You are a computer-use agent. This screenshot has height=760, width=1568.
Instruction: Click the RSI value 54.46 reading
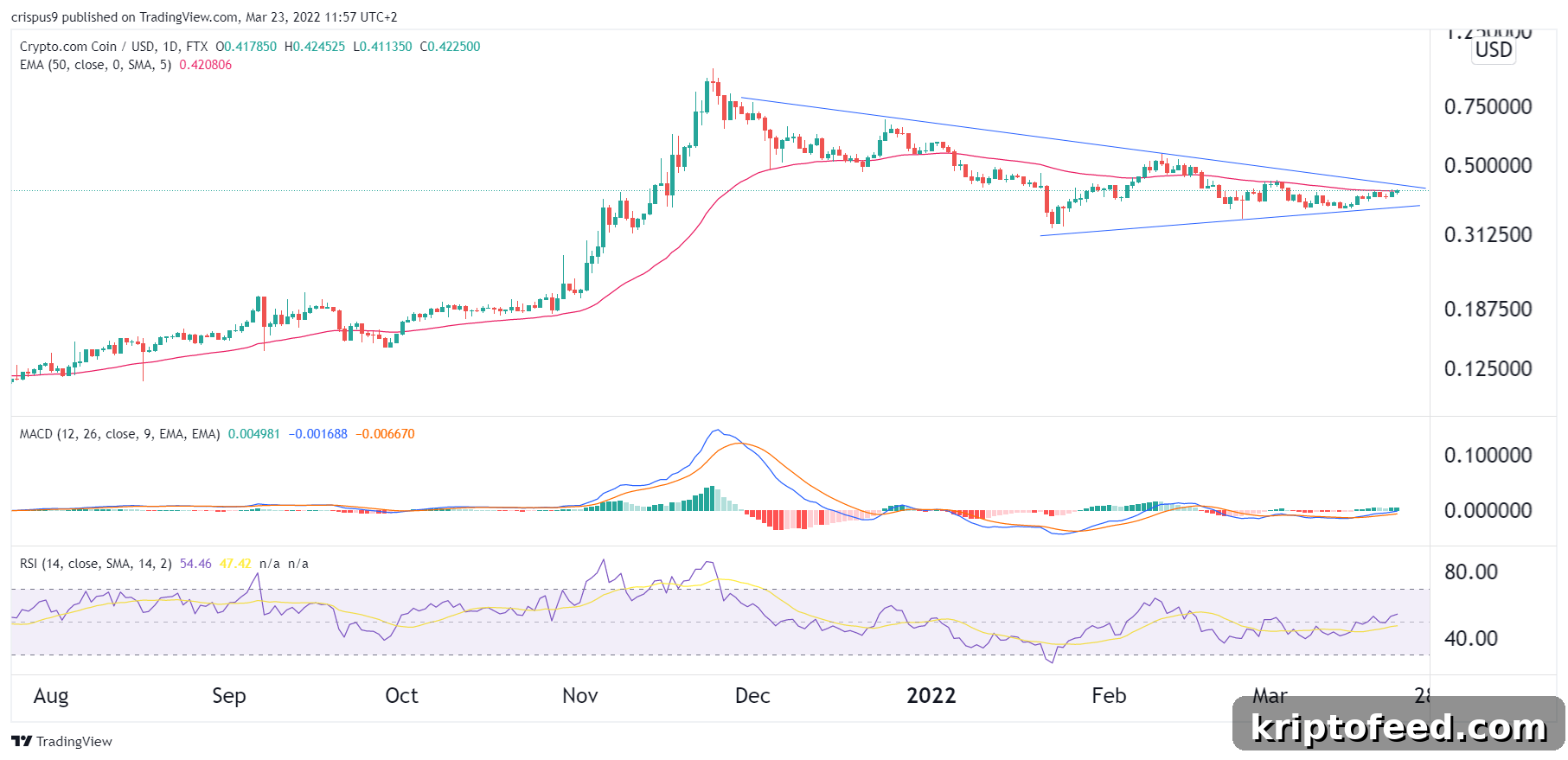pos(195,564)
